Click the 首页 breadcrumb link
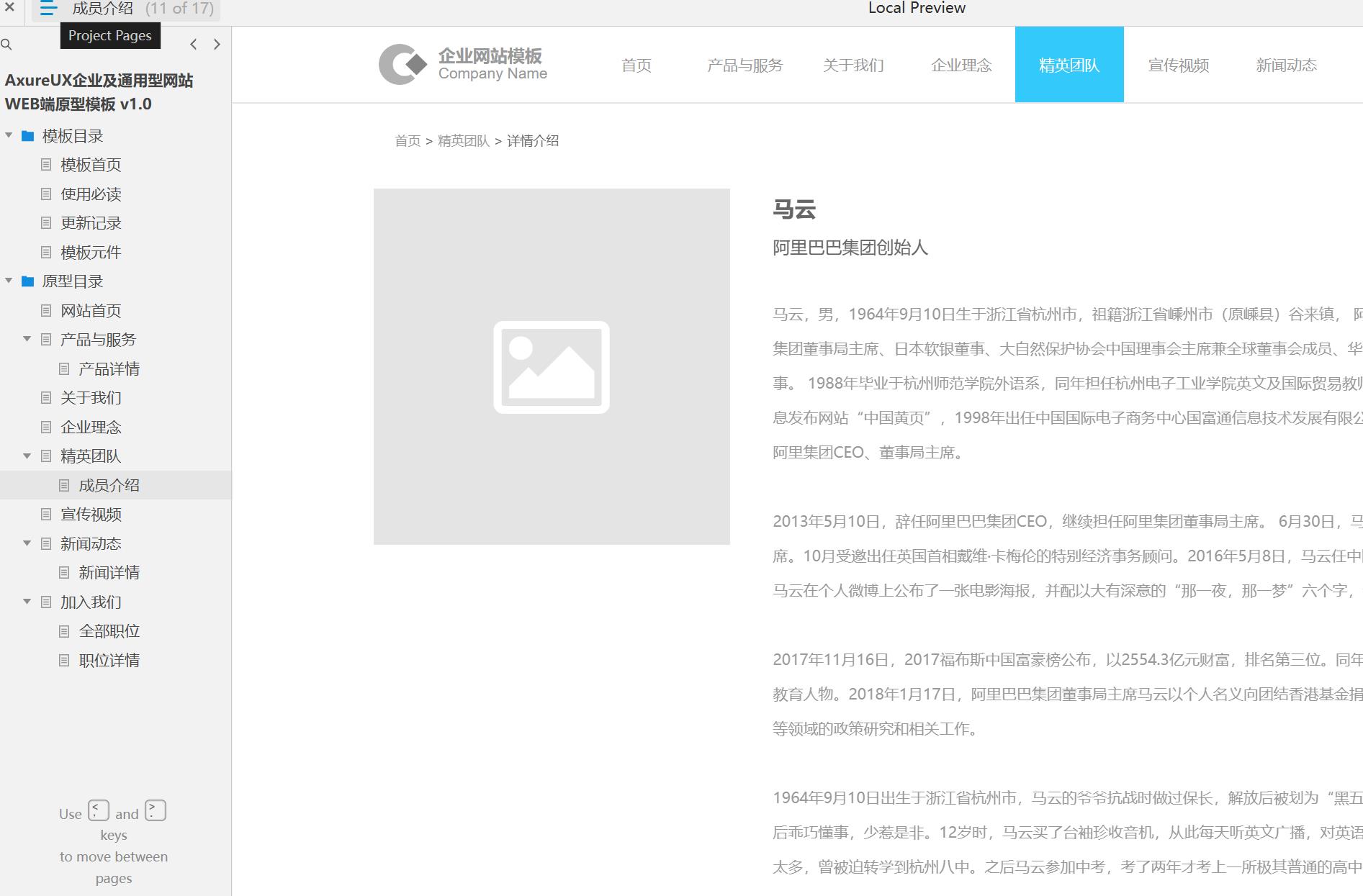Viewport: 1363px width, 896px height. (408, 141)
